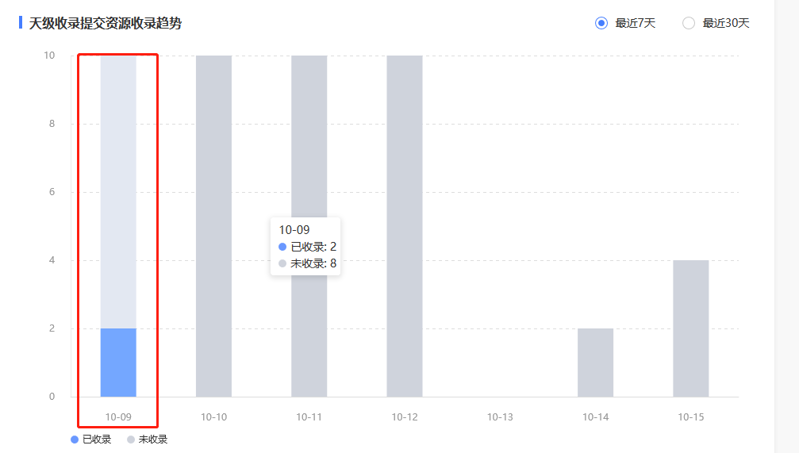The image size is (799, 453).
Task: Select the gray bar for 10-11
Action: pyautogui.click(x=309, y=226)
